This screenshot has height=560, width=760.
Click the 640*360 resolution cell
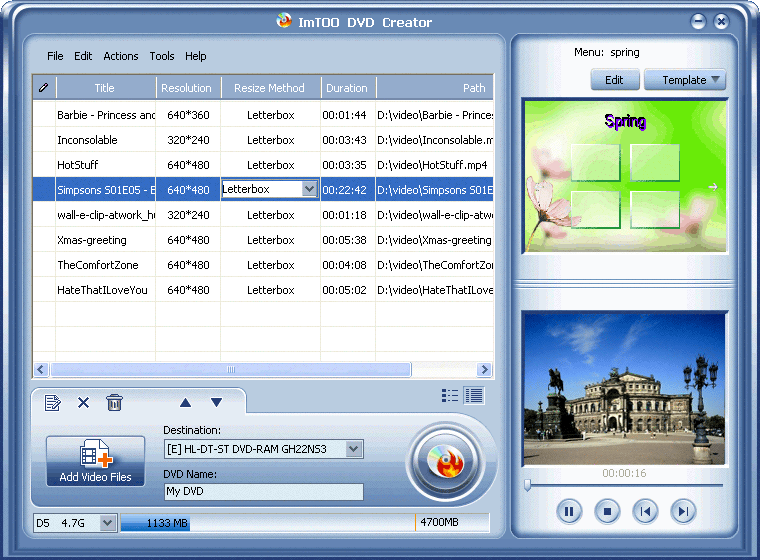point(188,115)
